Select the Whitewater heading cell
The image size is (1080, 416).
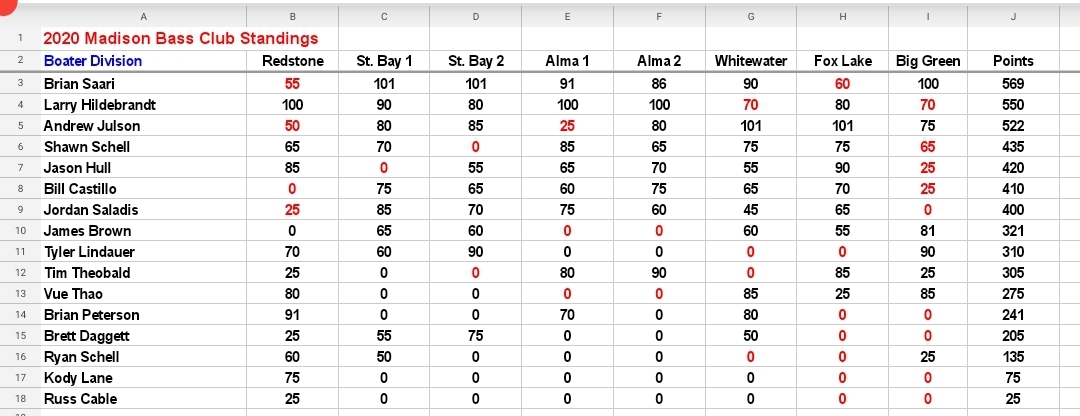click(x=750, y=61)
